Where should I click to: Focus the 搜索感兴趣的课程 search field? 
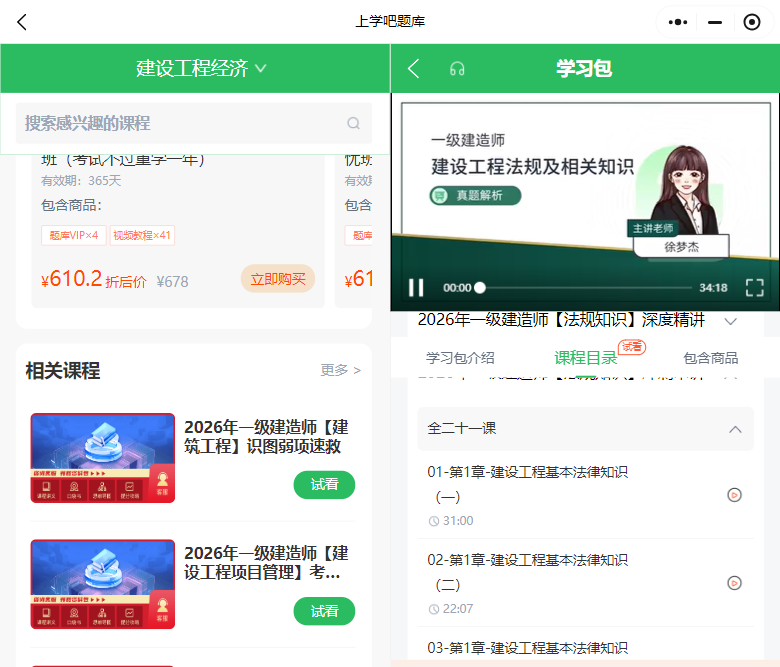pos(194,123)
